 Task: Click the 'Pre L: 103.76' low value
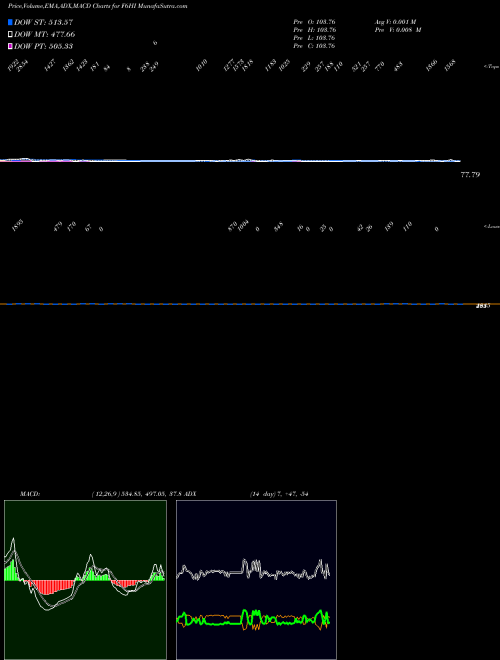314,38
